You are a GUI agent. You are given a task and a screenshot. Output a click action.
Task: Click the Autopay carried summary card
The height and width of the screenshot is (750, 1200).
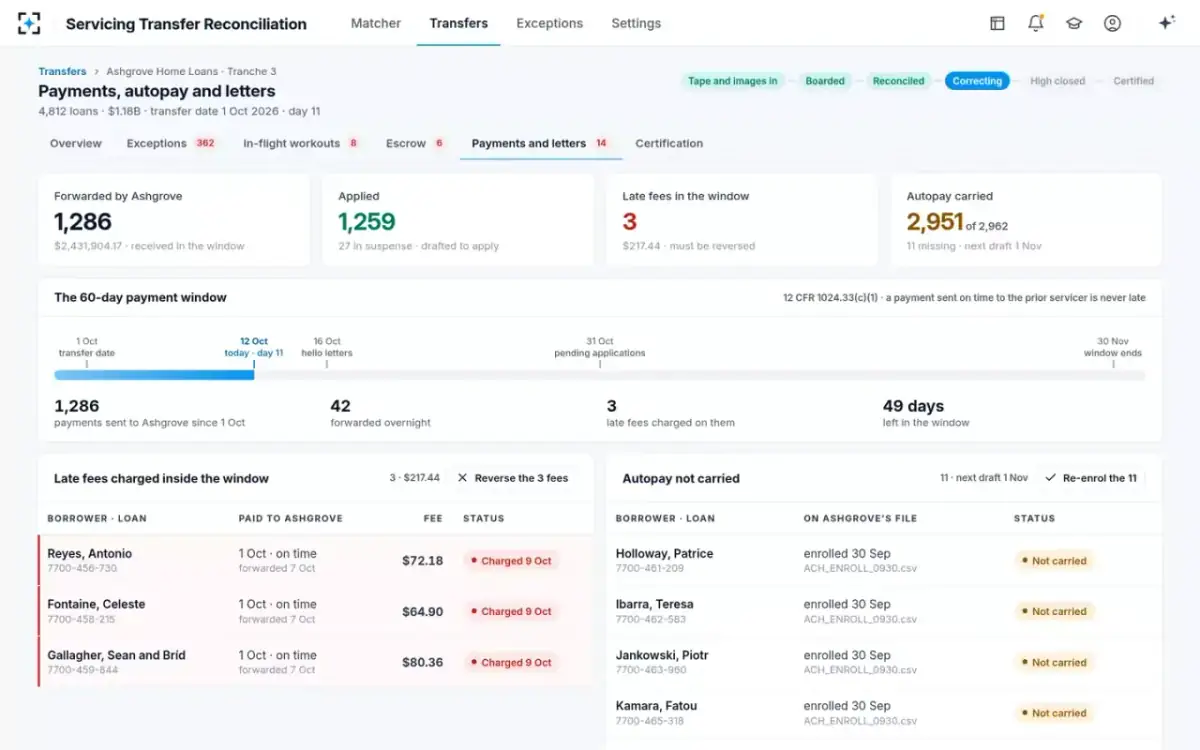pyautogui.click(x=1026, y=220)
